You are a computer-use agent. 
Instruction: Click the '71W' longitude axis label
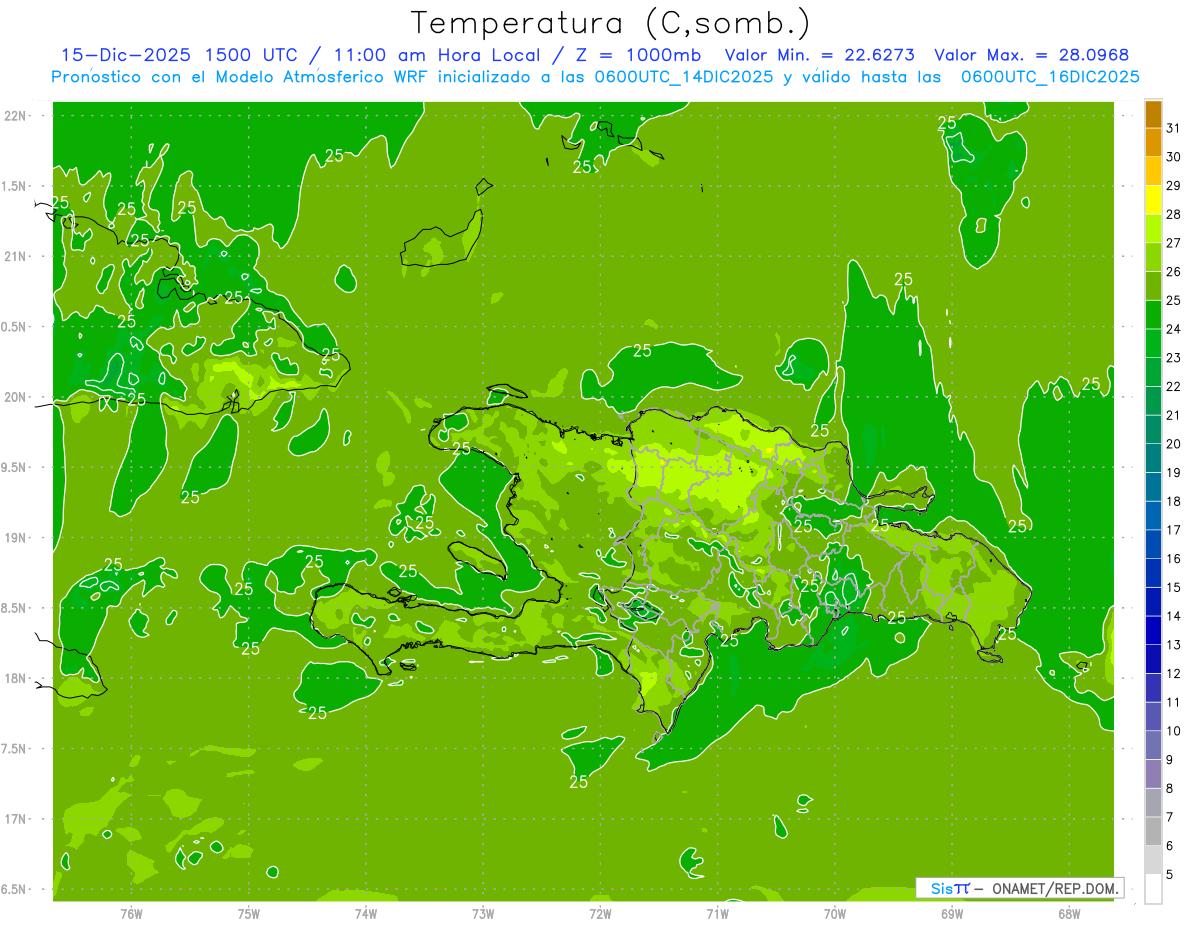pos(717,914)
